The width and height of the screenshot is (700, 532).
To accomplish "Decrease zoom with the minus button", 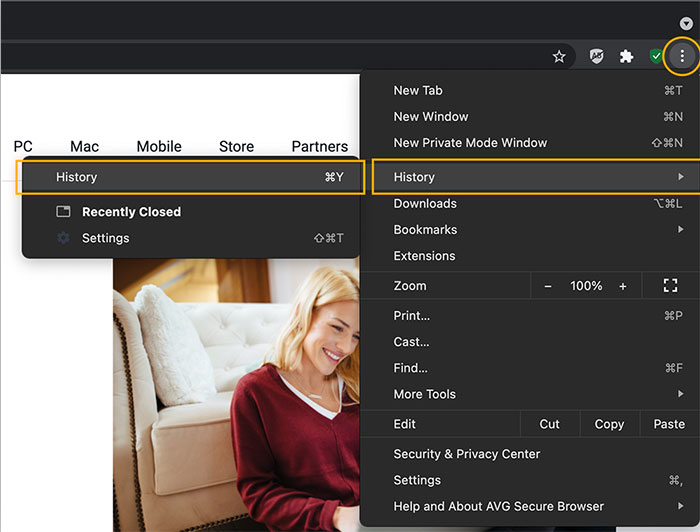I will coord(547,286).
